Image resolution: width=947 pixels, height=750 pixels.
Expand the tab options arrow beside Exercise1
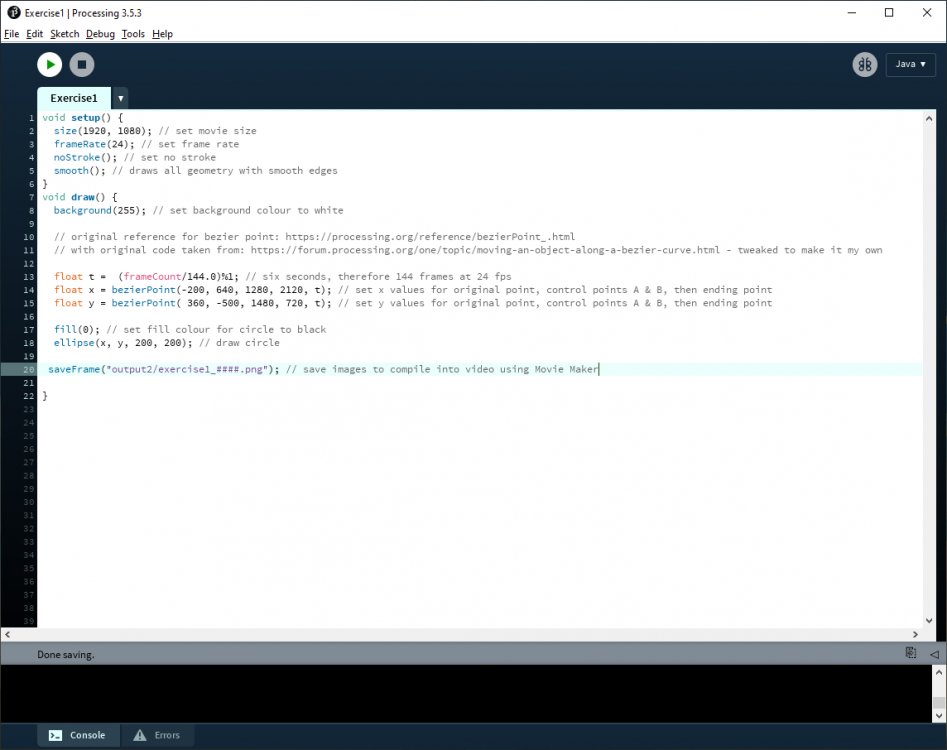120,99
